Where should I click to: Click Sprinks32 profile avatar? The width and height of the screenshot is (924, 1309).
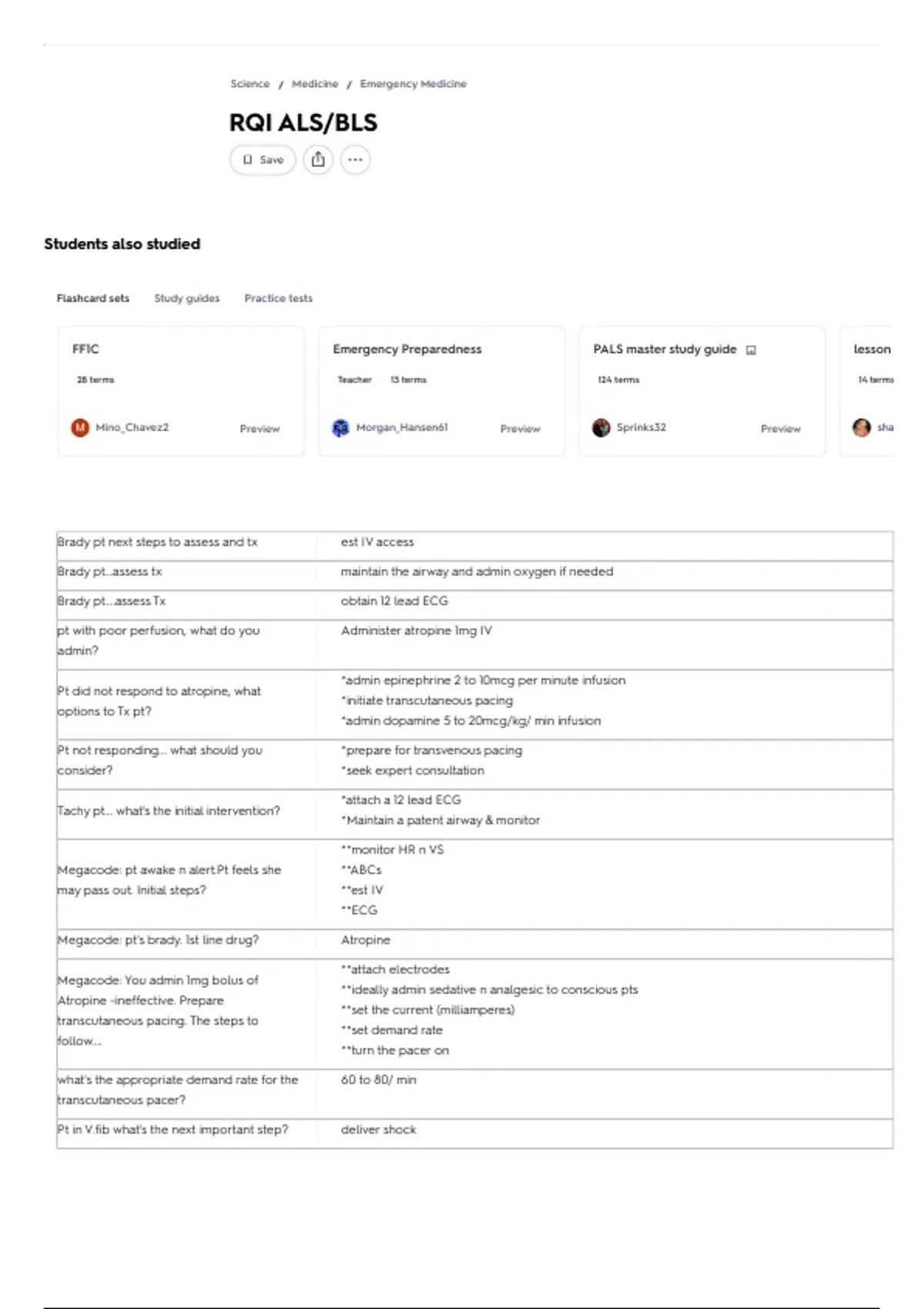coord(601,427)
